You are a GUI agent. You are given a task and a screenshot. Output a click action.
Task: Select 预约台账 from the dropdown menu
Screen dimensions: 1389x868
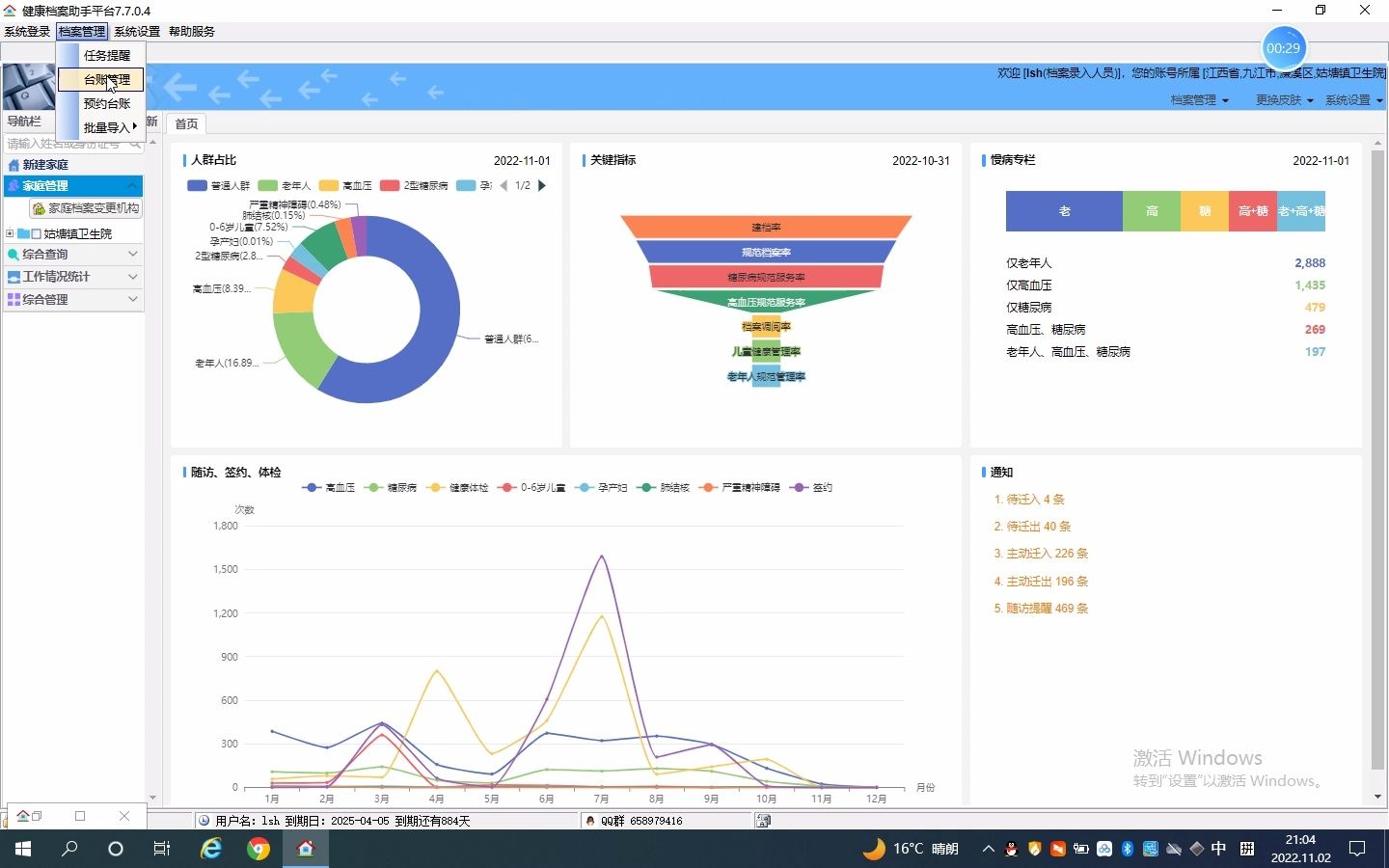pyautogui.click(x=101, y=104)
